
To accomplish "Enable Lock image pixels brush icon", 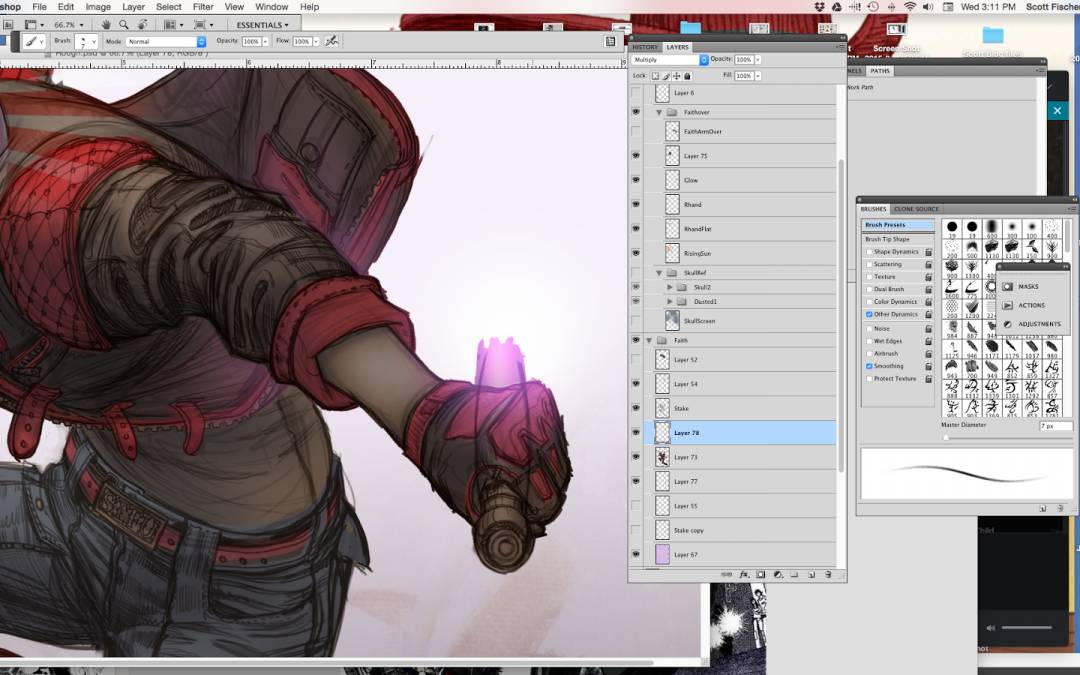I will point(666,76).
